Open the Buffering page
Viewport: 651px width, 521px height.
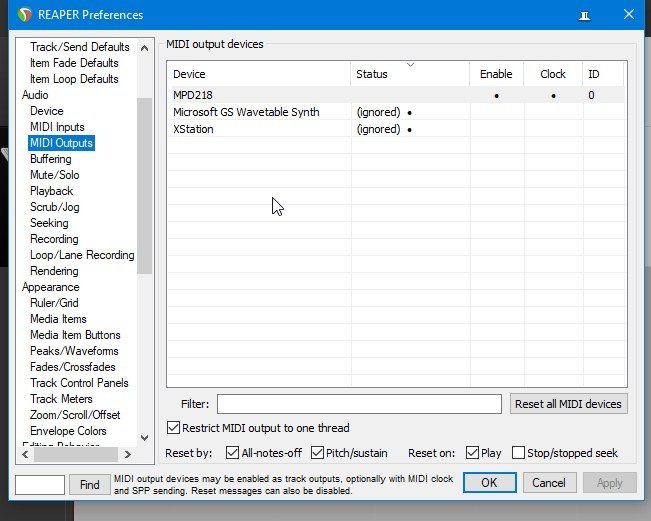pyautogui.click(x=51, y=159)
